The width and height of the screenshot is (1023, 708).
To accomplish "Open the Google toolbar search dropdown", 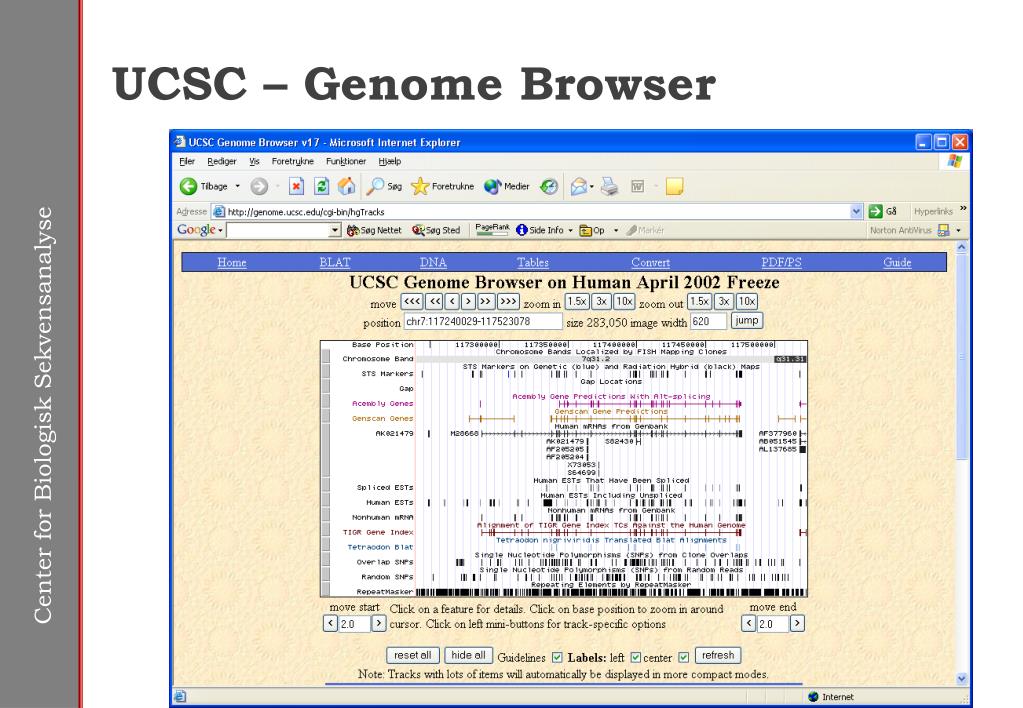I will pos(335,230).
